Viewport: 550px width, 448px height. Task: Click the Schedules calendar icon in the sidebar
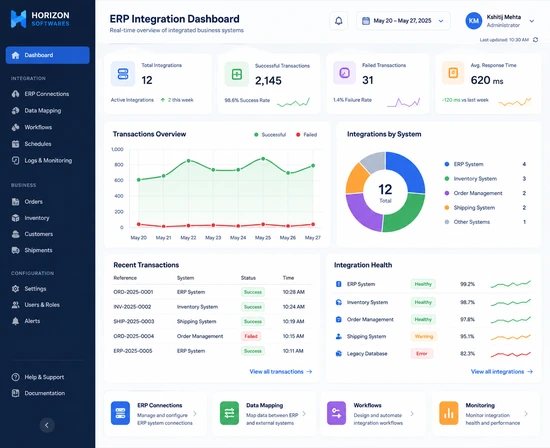coord(15,144)
